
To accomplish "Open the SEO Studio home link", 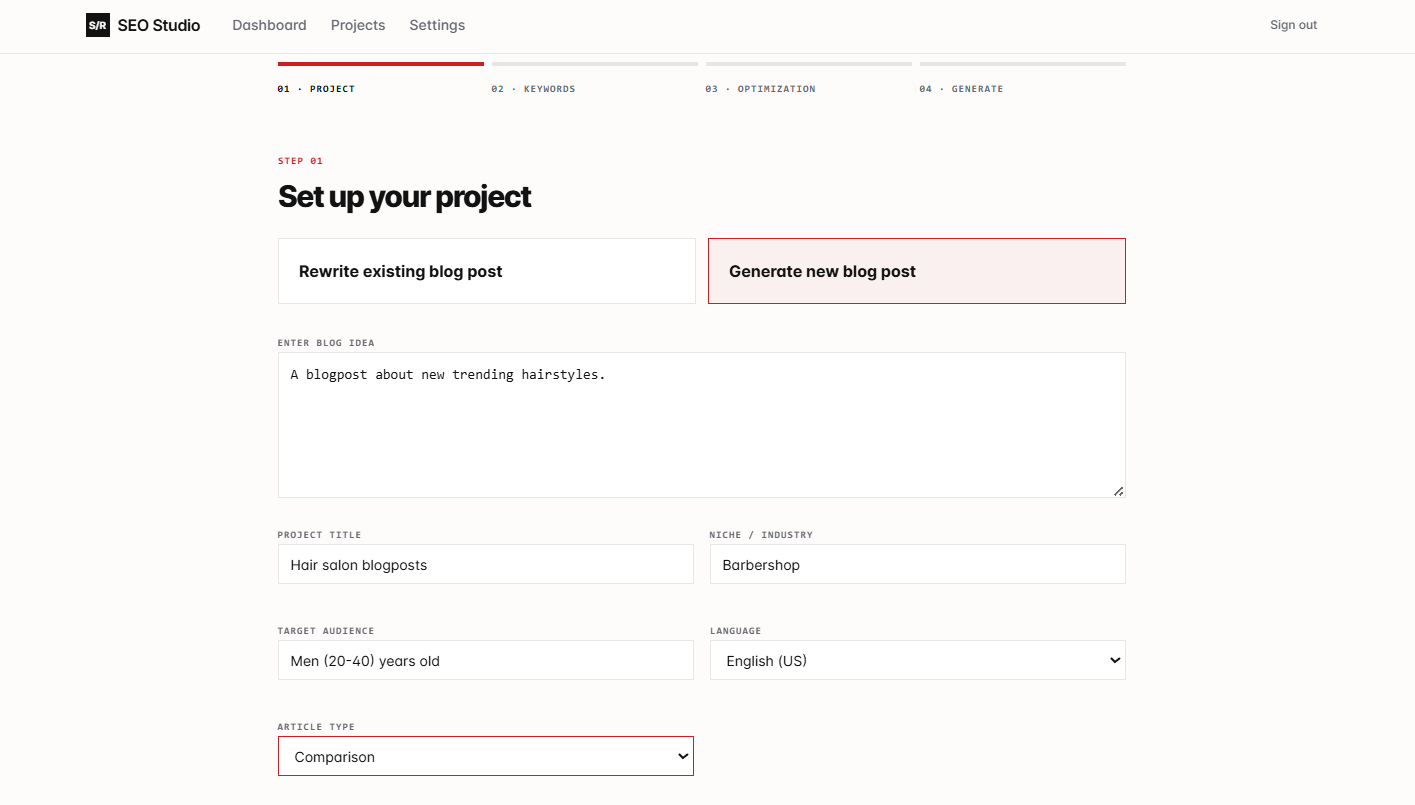I will (x=143, y=25).
